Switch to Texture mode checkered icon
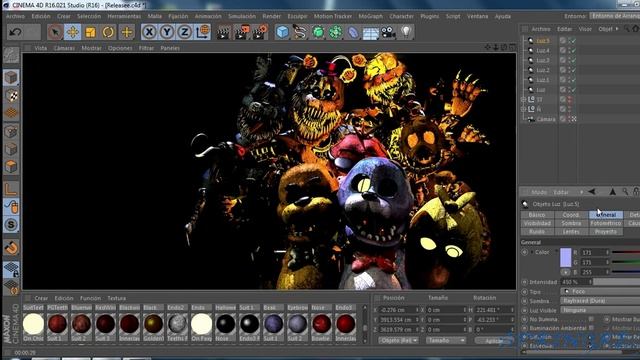The width and height of the screenshot is (640, 360). (x=11, y=96)
